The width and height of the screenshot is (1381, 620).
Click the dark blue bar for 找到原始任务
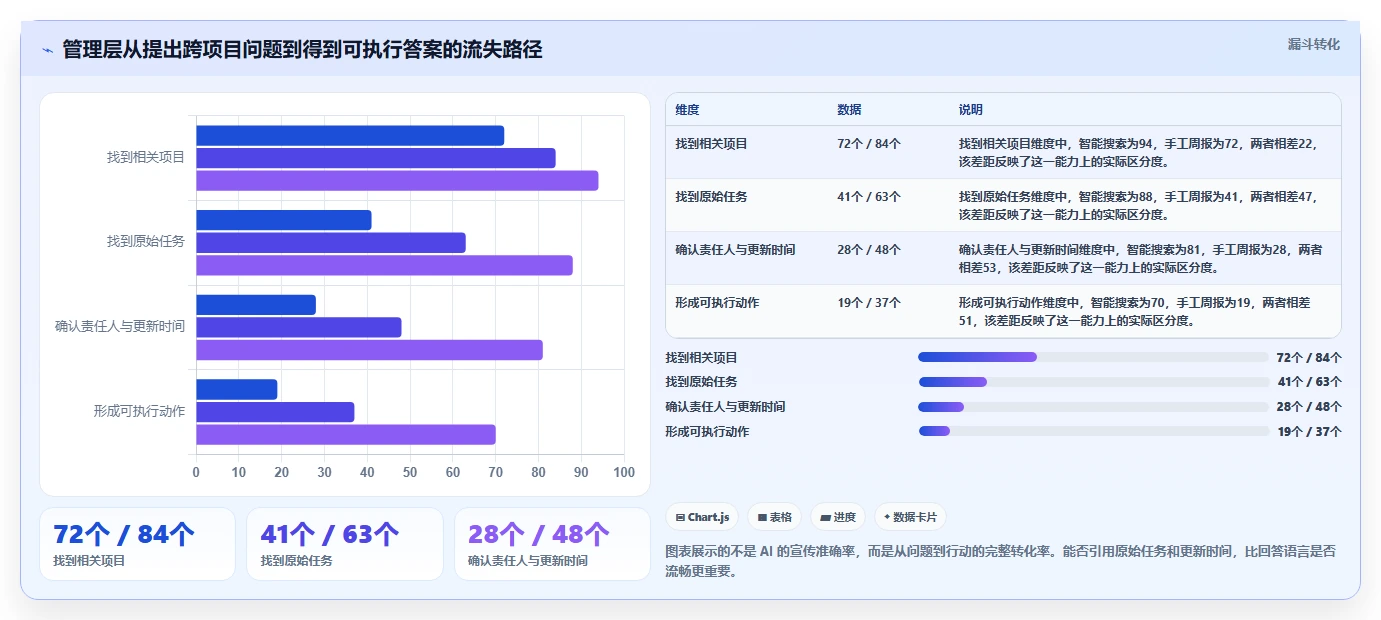pyautogui.click(x=284, y=220)
